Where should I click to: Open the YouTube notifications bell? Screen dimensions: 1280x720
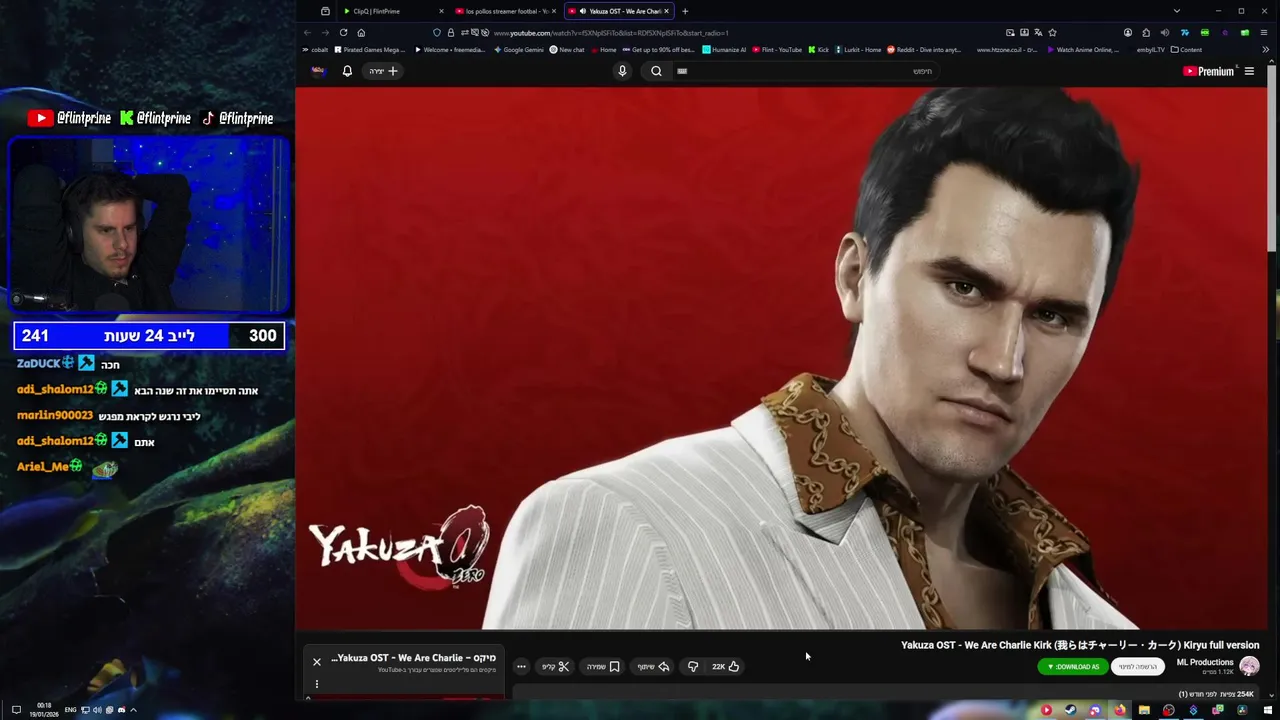click(347, 71)
